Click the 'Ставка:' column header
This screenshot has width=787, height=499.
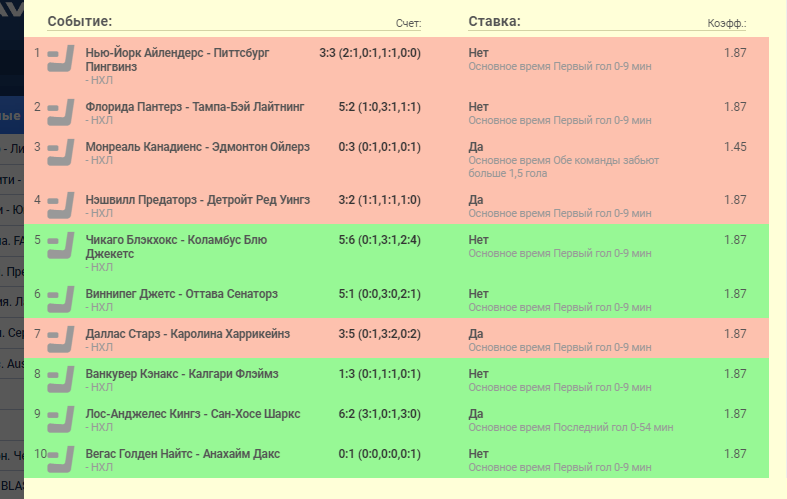pyautogui.click(x=494, y=21)
